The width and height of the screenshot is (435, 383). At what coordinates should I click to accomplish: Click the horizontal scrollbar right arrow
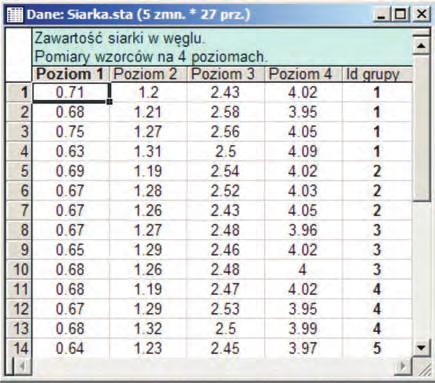pyautogui.click(x=402, y=366)
